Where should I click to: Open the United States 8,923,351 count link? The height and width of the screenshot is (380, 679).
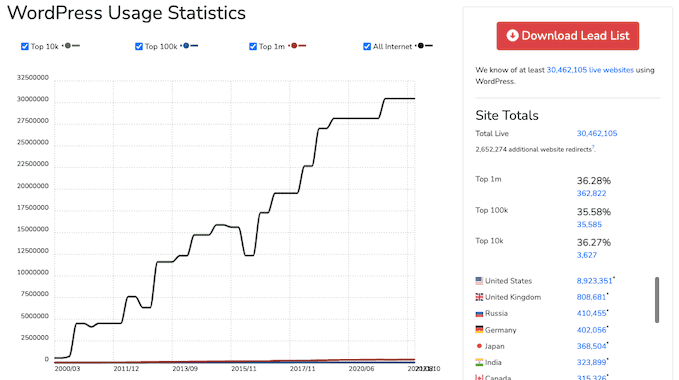click(x=594, y=281)
